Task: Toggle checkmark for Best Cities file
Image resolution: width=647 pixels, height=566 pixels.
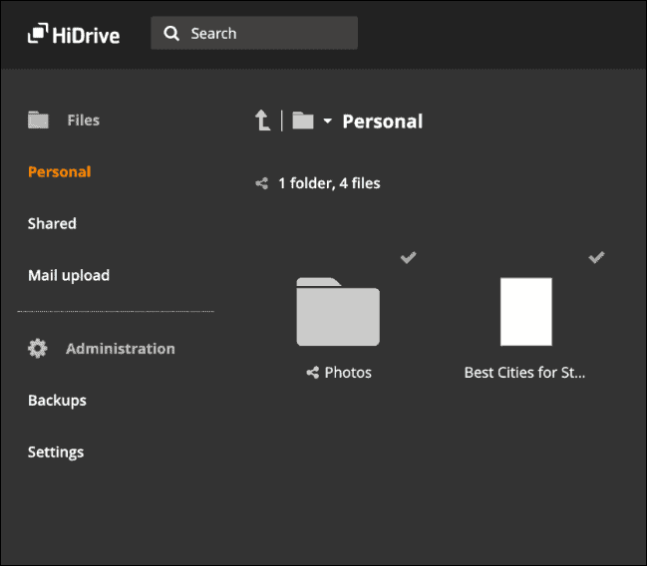Action: [596, 257]
